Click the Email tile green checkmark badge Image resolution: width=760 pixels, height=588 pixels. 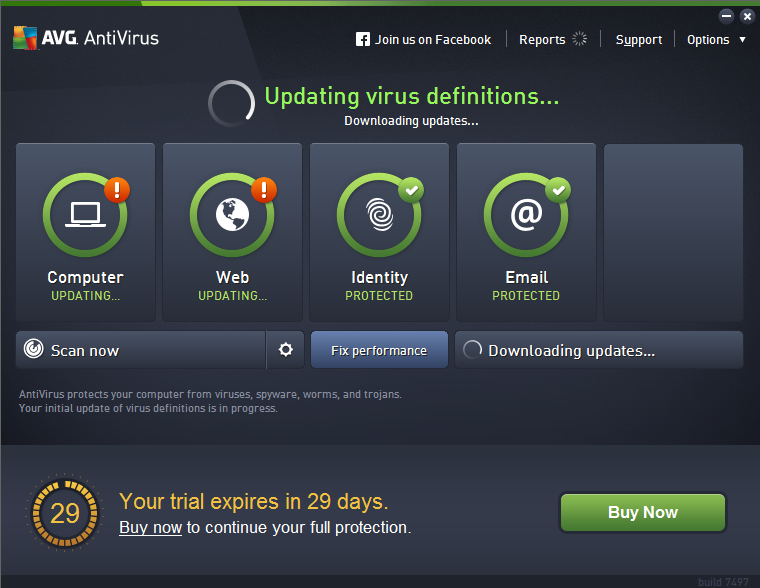pos(558,190)
